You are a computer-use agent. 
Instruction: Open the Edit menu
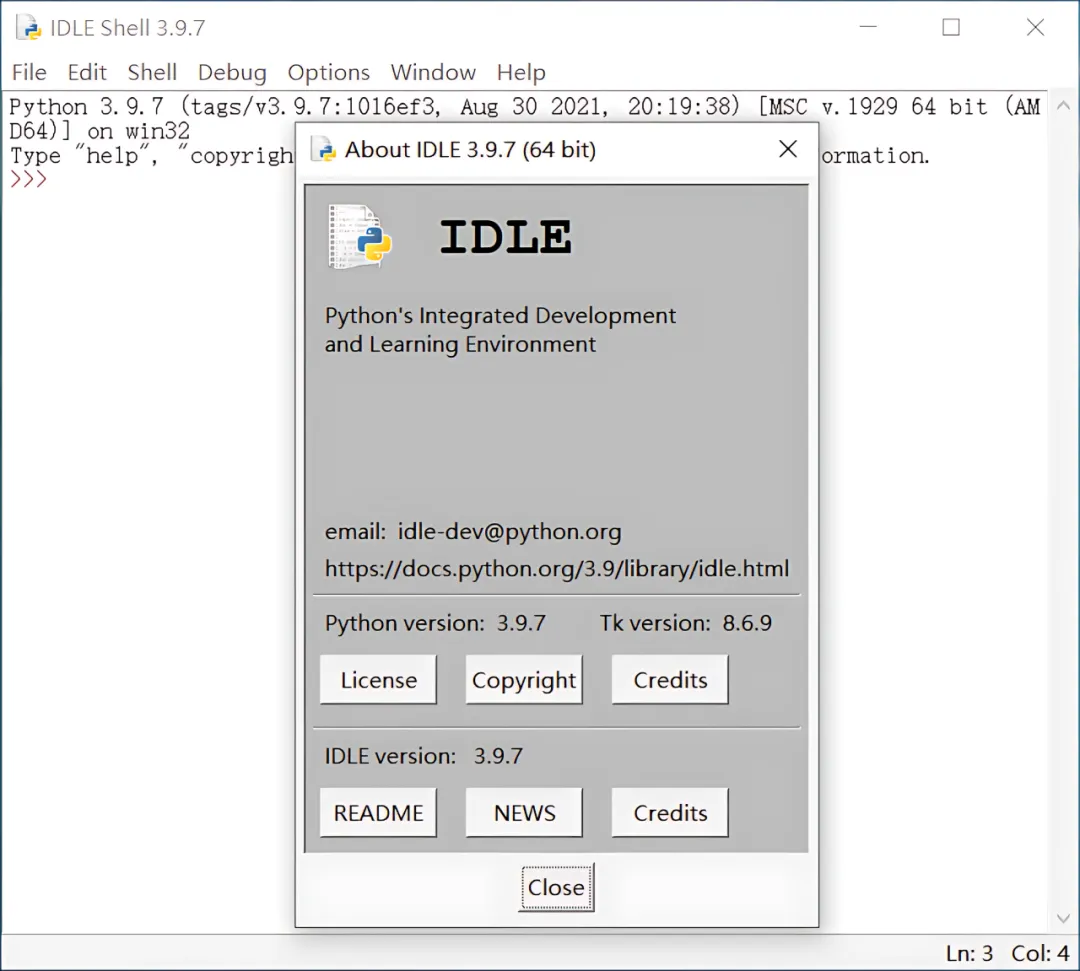(87, 72)
